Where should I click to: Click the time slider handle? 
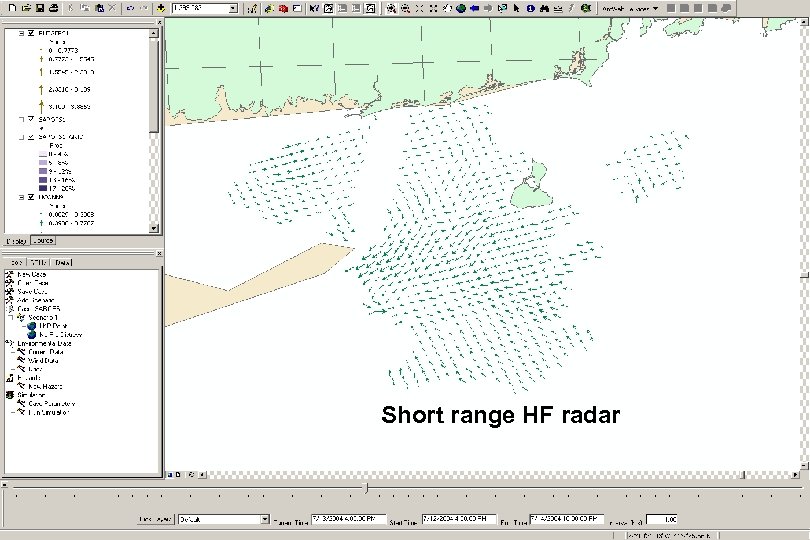pyautogui.click(x=366, y=488)
